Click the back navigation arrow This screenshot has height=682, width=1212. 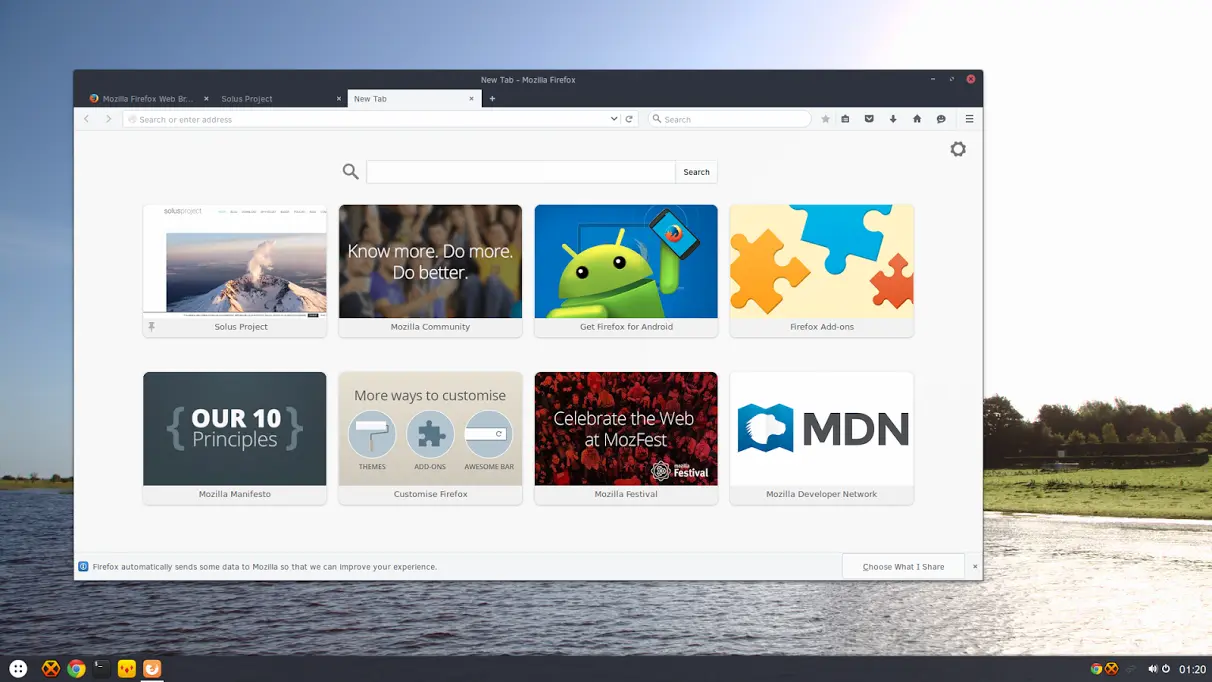pos(87,119)
